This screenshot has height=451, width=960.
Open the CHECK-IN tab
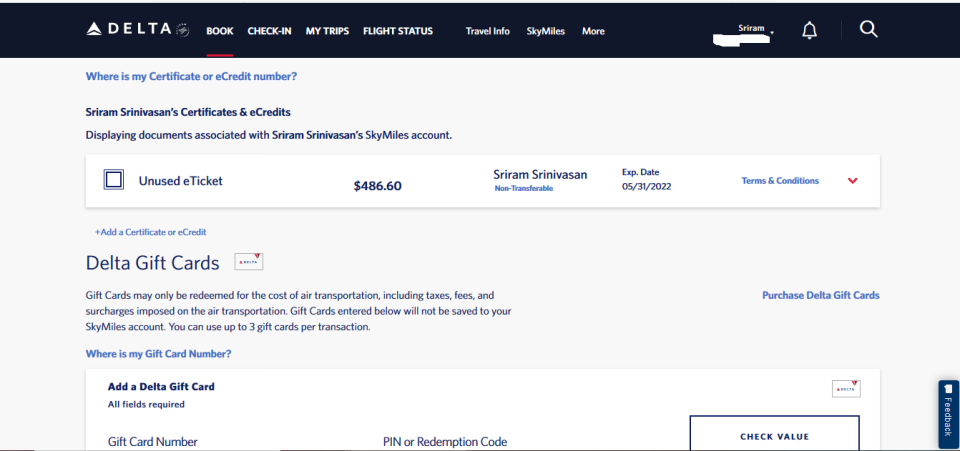(x=269, y=31)
